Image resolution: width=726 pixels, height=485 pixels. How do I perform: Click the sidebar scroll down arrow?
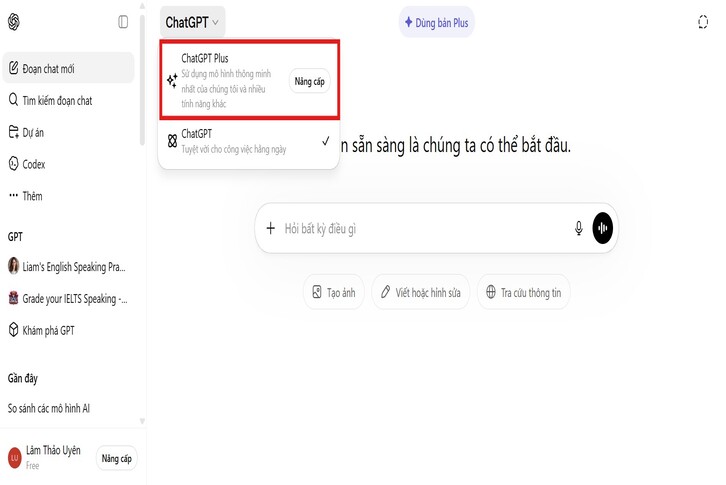(x=142, y=421)
